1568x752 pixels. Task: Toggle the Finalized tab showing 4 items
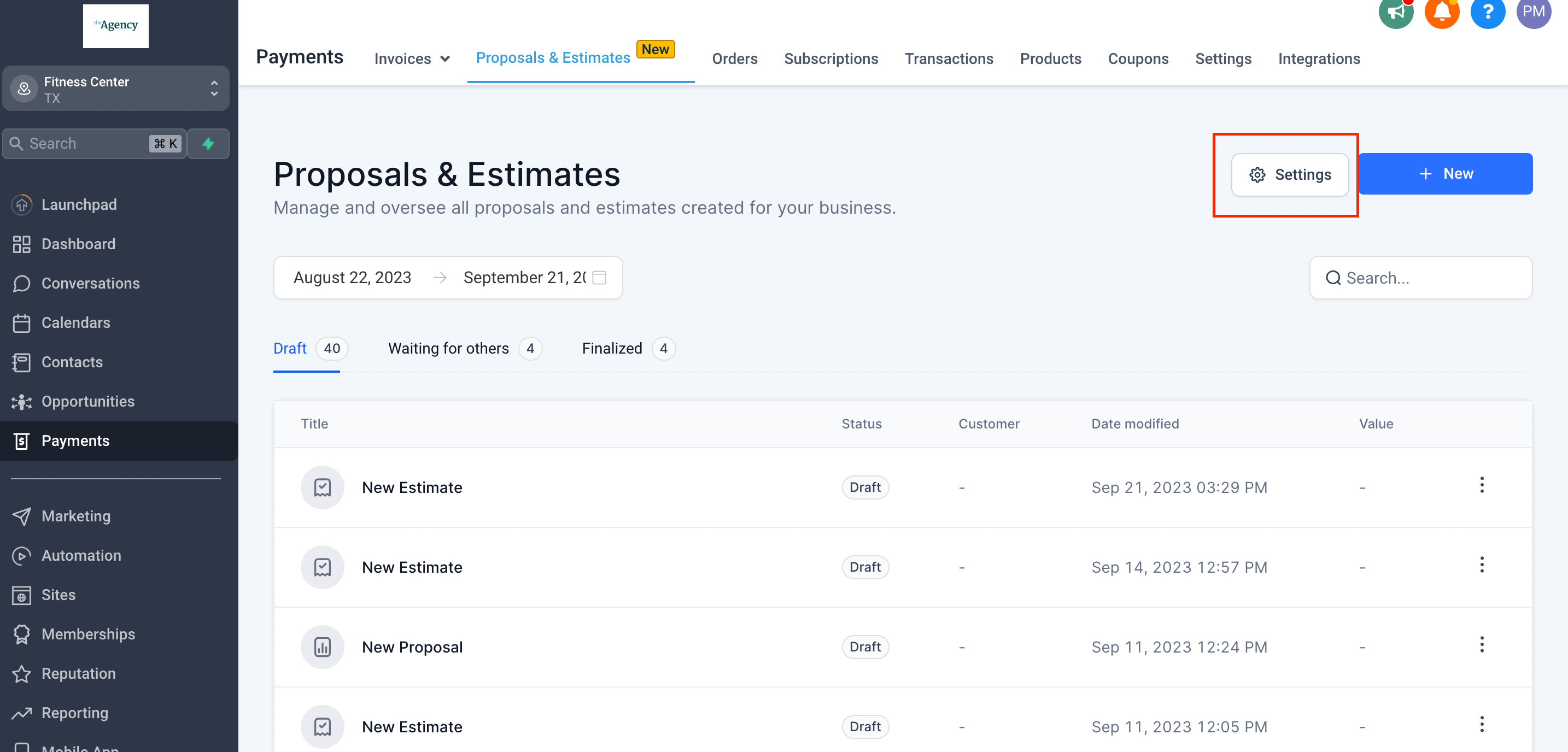(628, 348)
